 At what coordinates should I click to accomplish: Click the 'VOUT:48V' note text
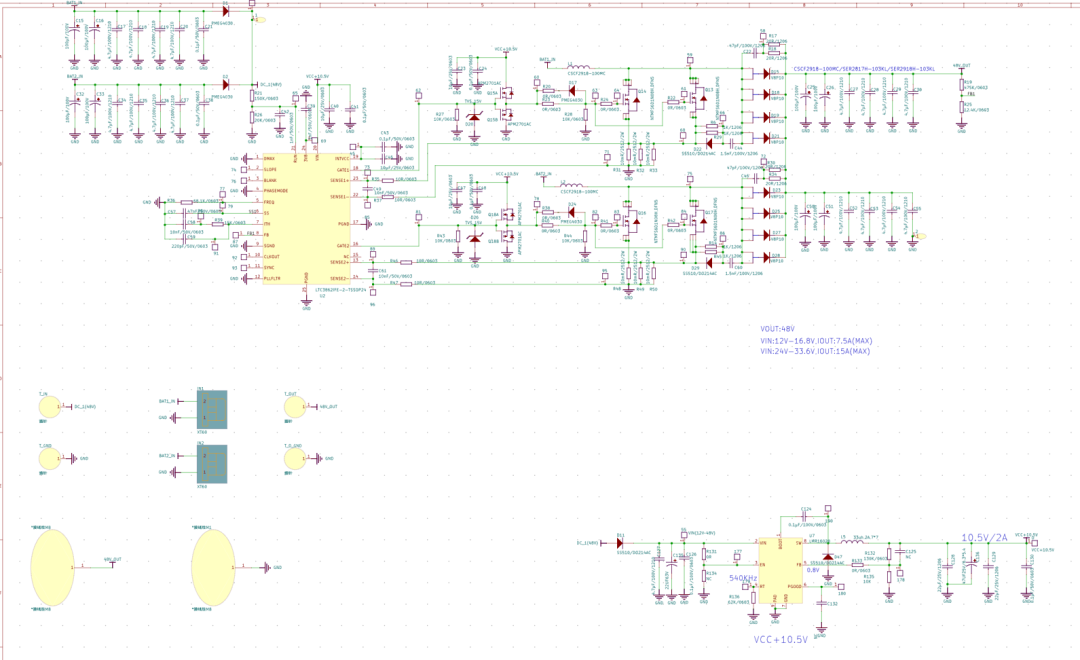[x=777, y=329]
